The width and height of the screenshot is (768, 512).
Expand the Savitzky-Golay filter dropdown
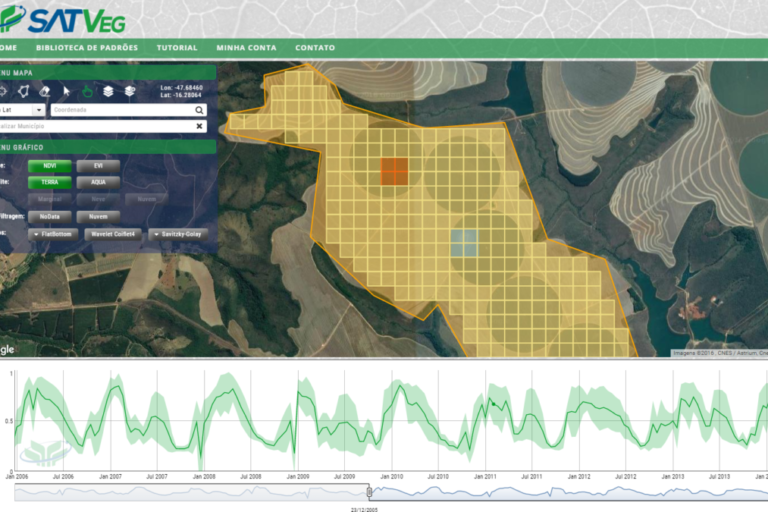(x=178, y=233)
